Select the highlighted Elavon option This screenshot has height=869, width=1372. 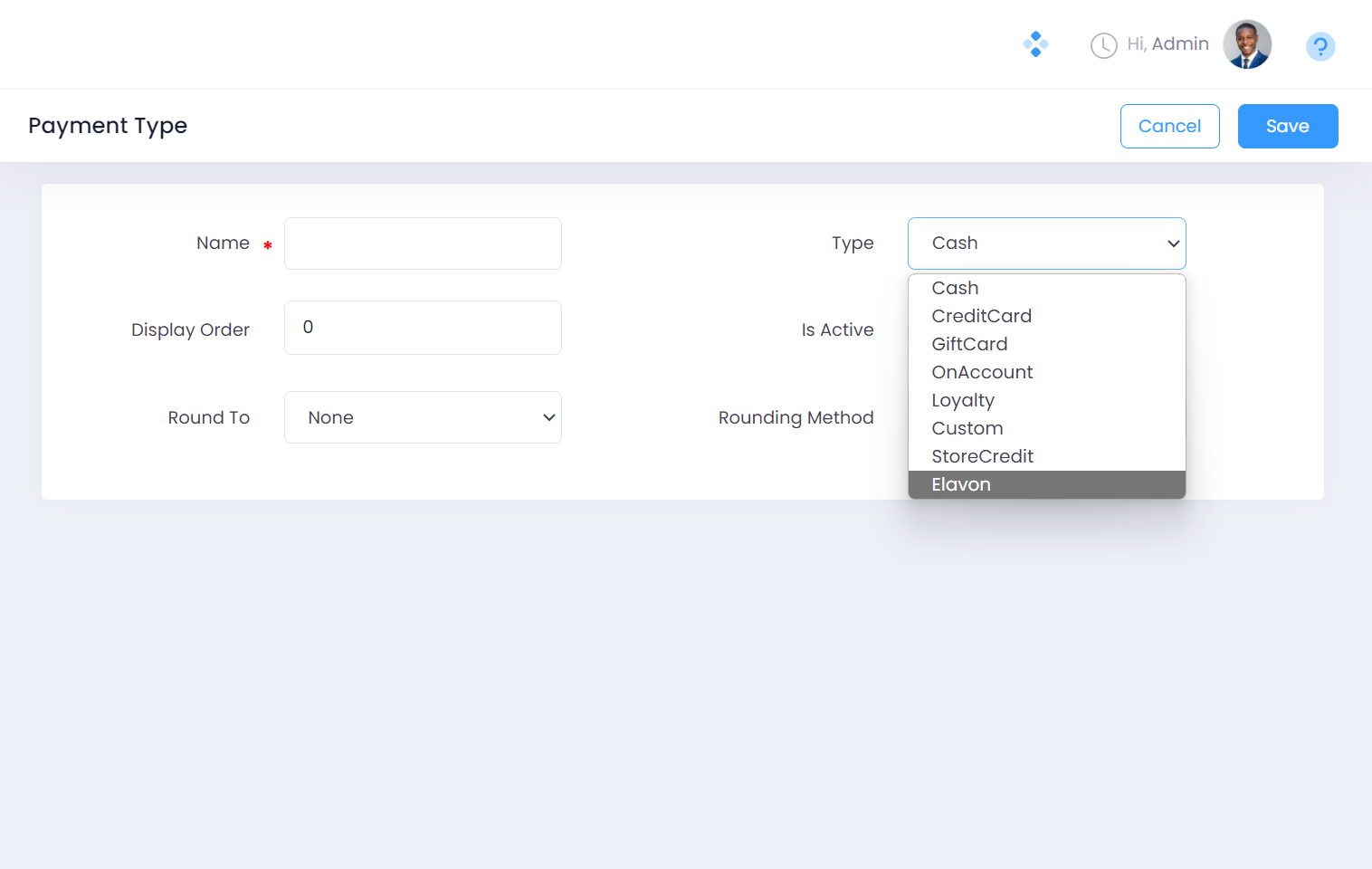[x=961, y=484]
